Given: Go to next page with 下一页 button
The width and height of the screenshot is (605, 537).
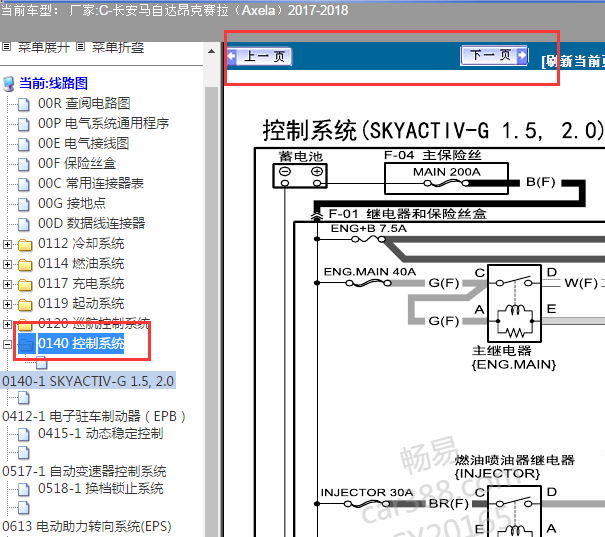Looking at the screenshot, I should pyautogui.click(x=495, y=55).
